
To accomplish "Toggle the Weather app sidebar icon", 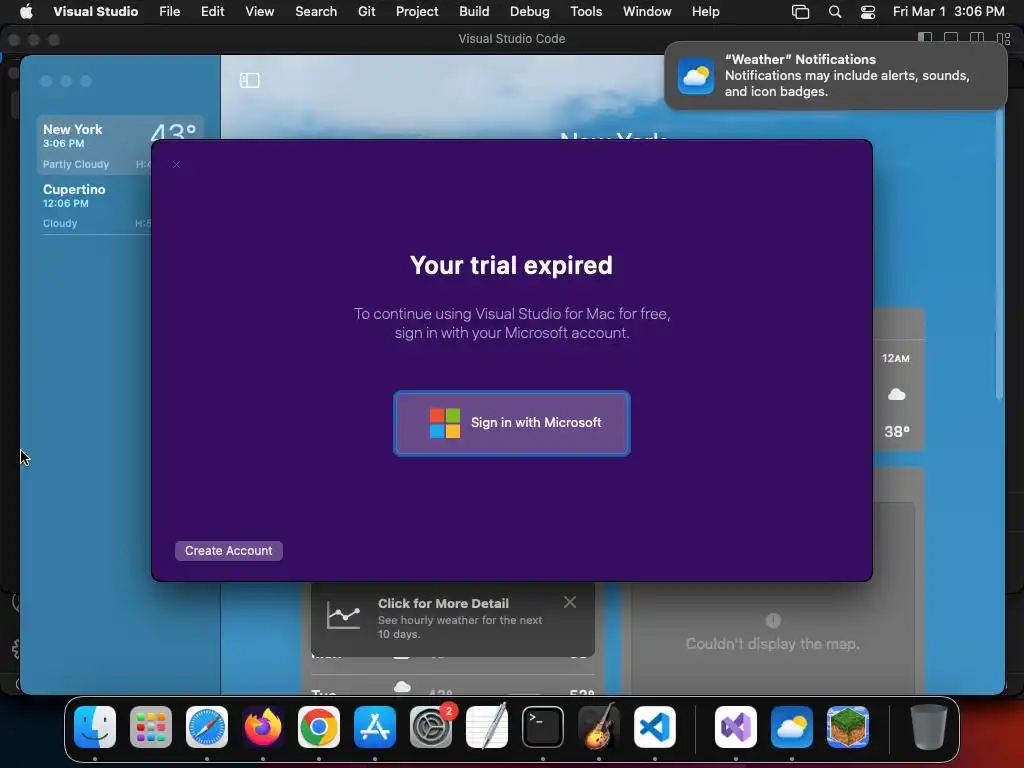I will tap(249, 80).
